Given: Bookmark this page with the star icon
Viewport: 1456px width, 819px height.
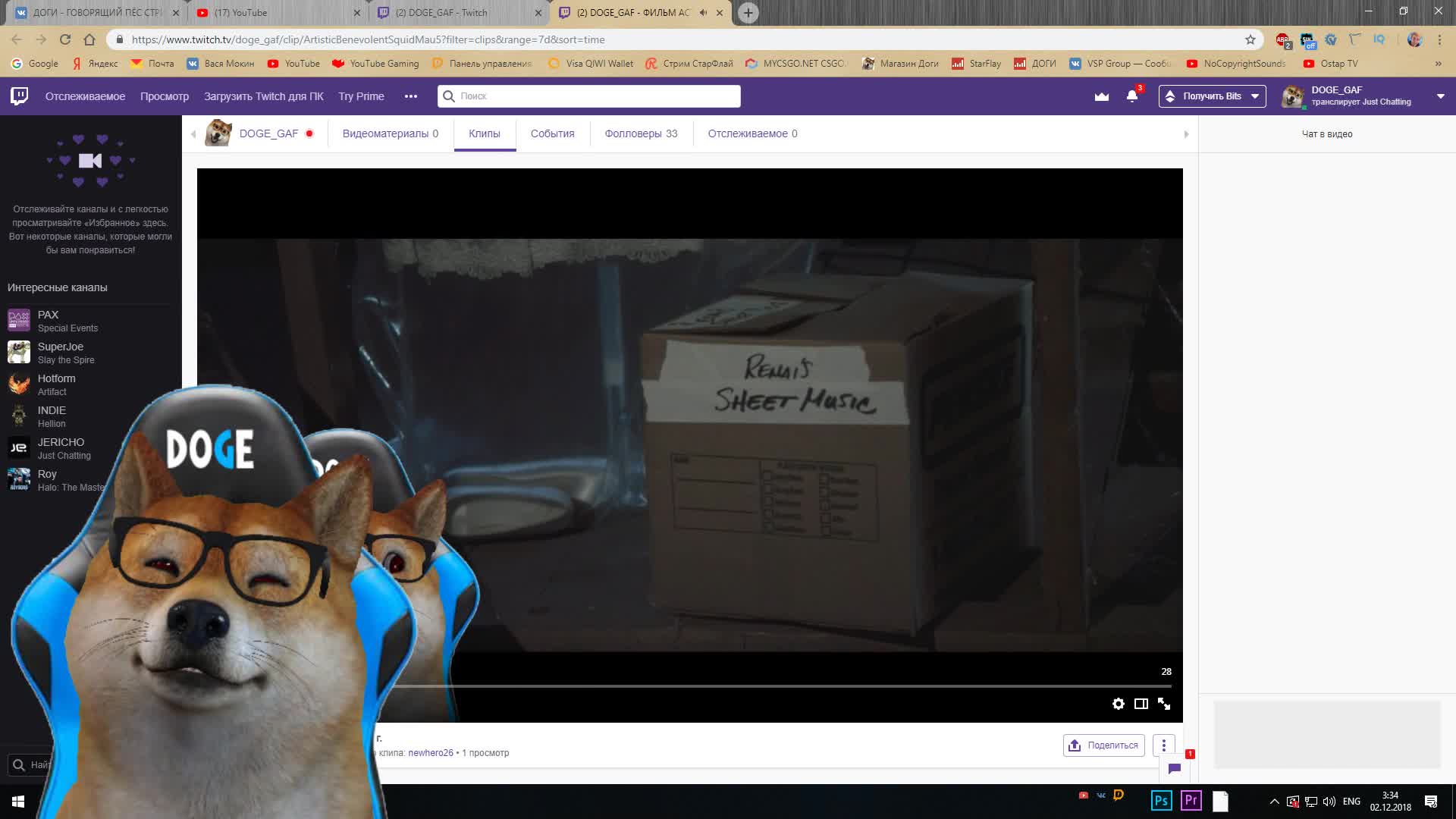Looking at the screenshot, I should [x=1250, y=39].
